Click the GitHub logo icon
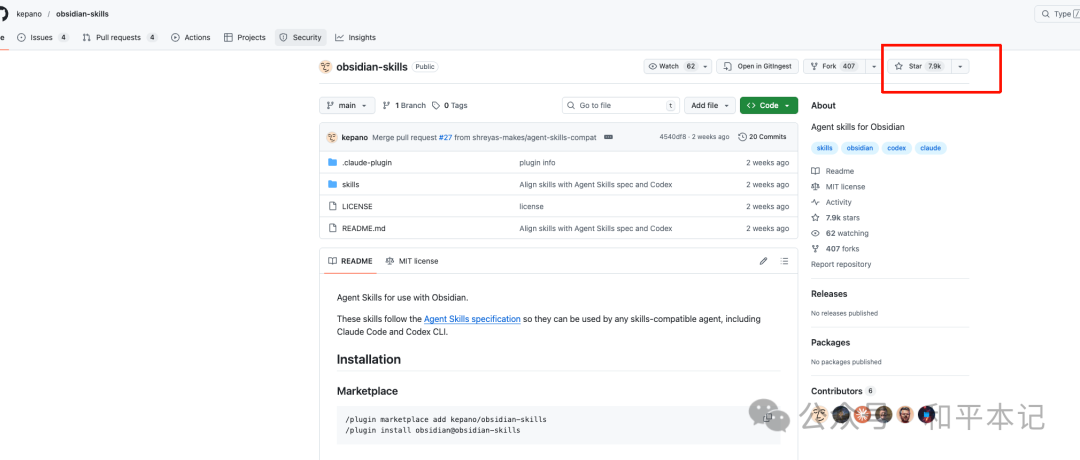The height and width of the screenshot is (460, 1080). [3, 13]
